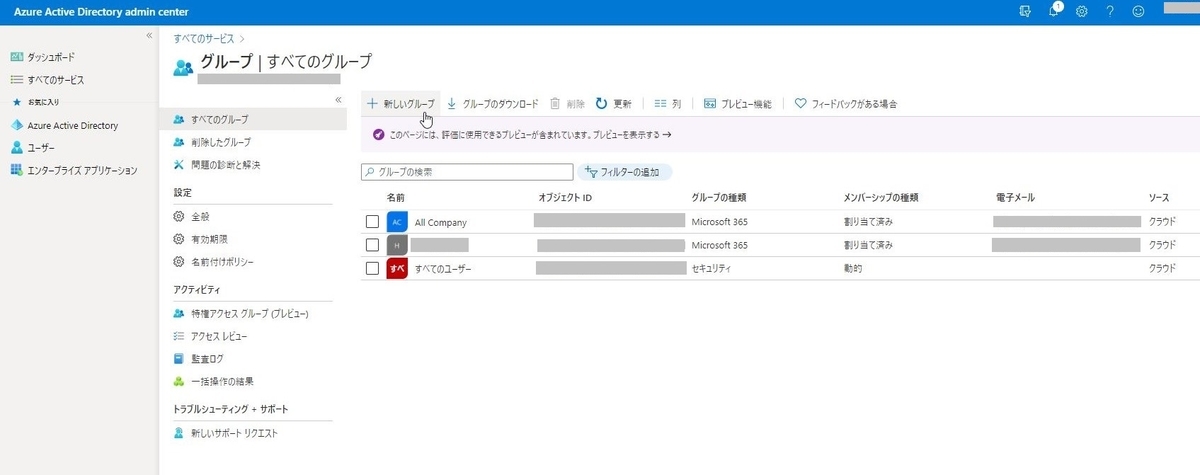
Task: Sort by the 名前 column header
Action: pos(395,197)
